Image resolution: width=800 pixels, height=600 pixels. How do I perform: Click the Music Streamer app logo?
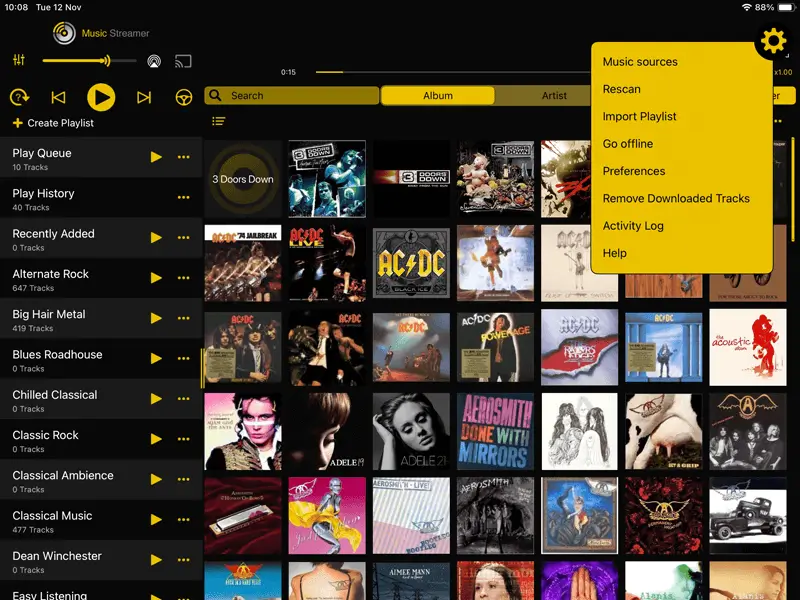click(x=64, y=33)
